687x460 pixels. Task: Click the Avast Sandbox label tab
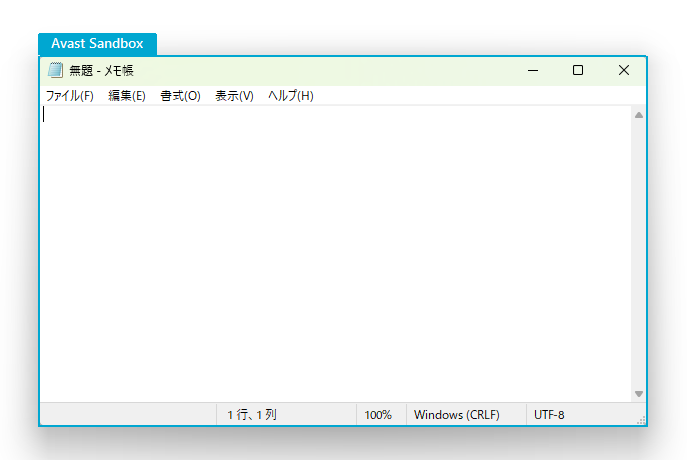[x=97, y=44]
